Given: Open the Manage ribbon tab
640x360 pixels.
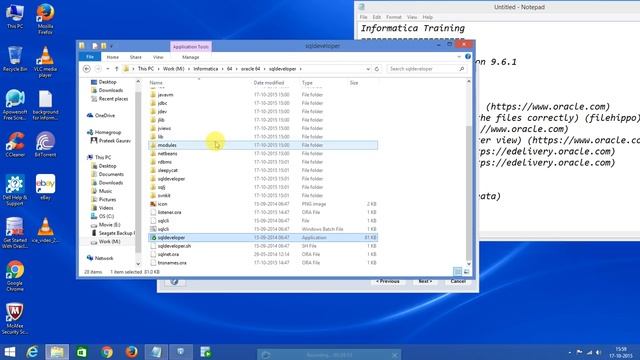Looking at the screenshot, I should click(x=191, y=57).
